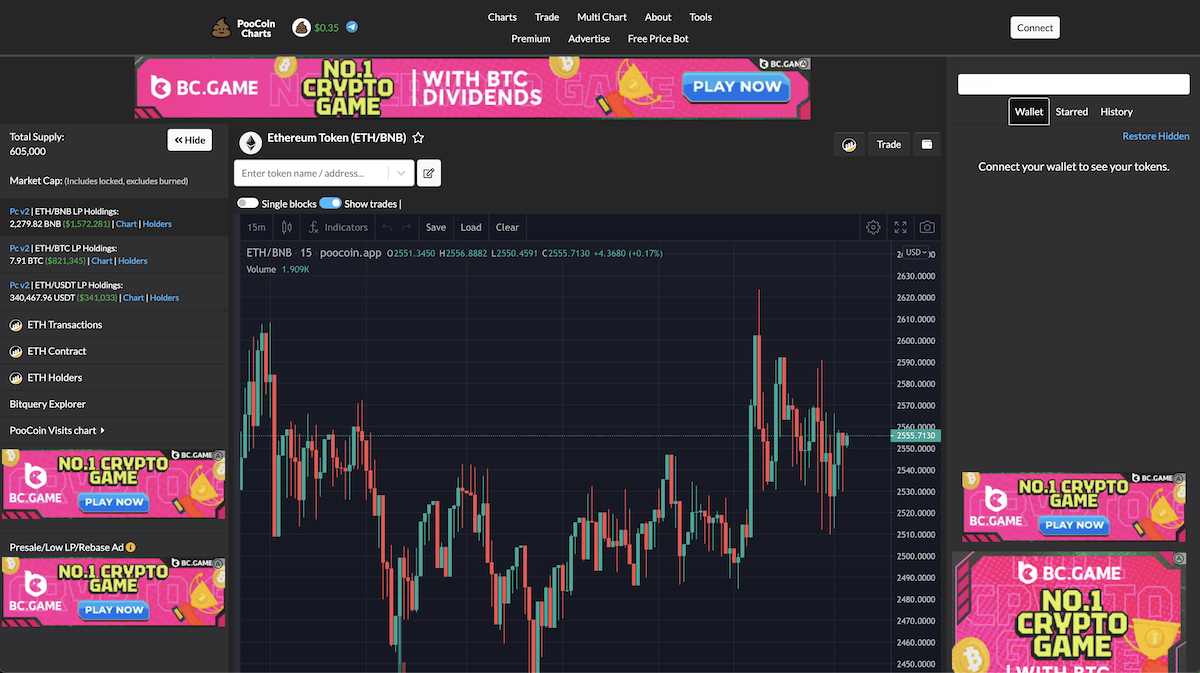Open the Advertise menu item
Screen dimensions: 1200x673
pyautogui.click(x=589, y=38)
